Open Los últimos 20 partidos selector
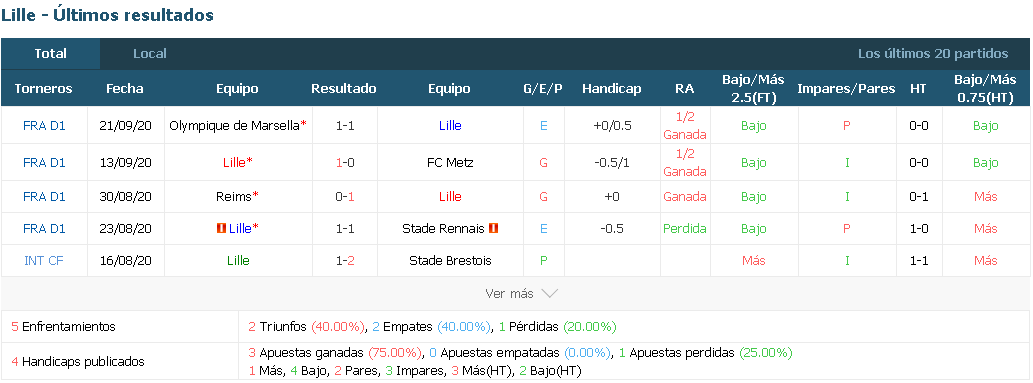 click(x=933, y=53)
